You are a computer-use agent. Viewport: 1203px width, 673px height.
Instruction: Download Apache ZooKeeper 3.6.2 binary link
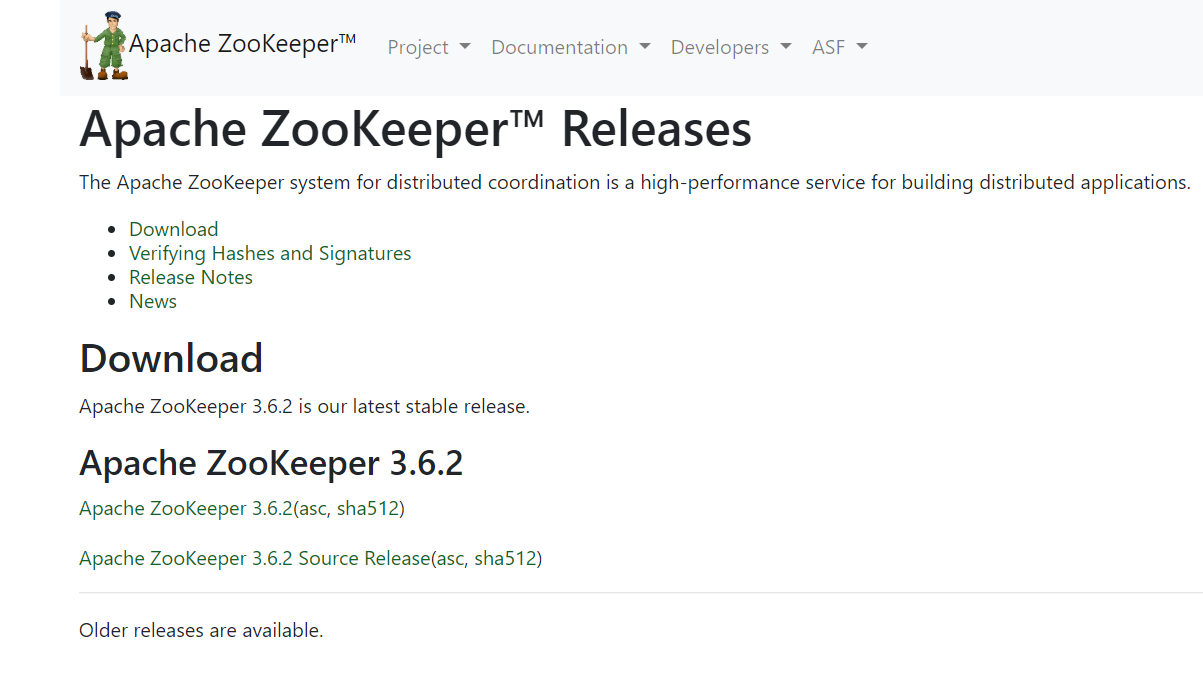(185, 508)
